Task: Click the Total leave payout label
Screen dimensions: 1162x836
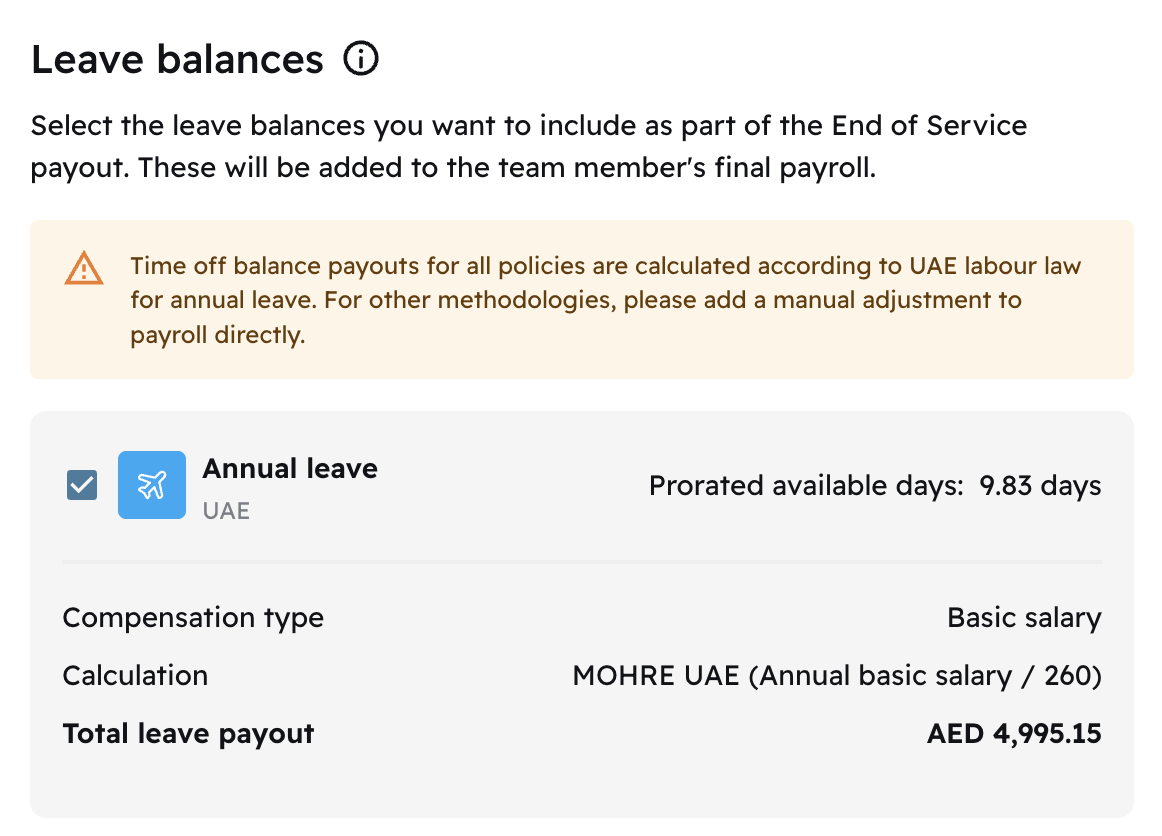Action: (x=188, y=734)
